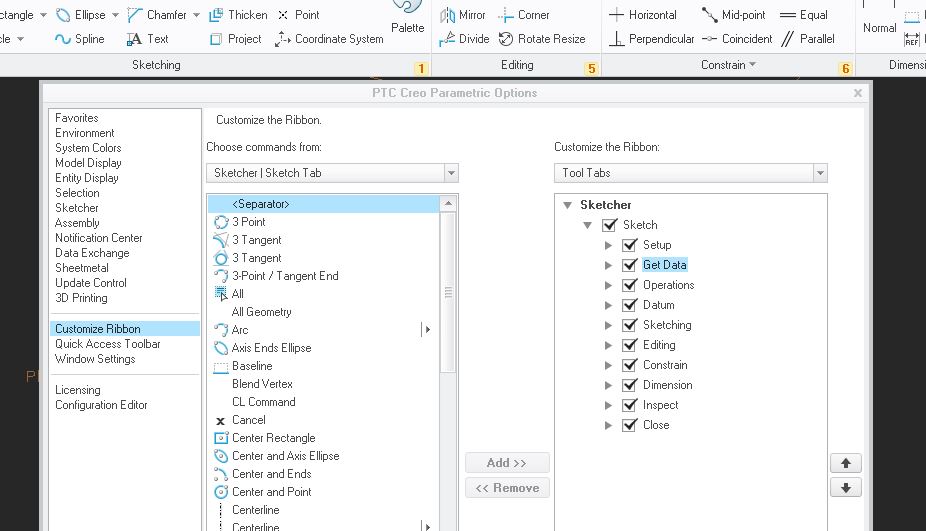Select the Point sketch tool
The width and height of the screenshot is (926, 531).
point(298,15)
